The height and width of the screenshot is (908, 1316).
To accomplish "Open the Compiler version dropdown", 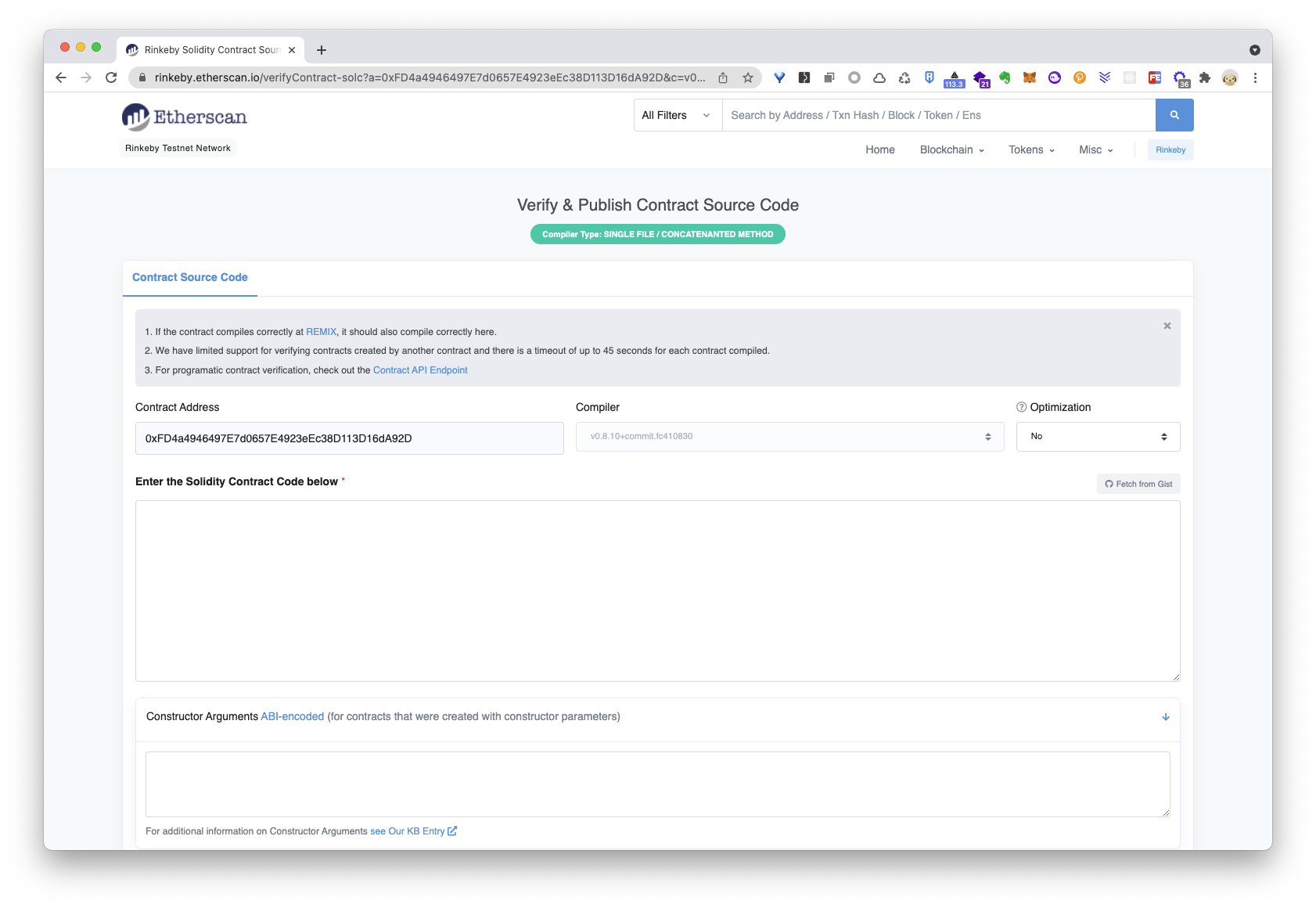I will click(789, 437).
